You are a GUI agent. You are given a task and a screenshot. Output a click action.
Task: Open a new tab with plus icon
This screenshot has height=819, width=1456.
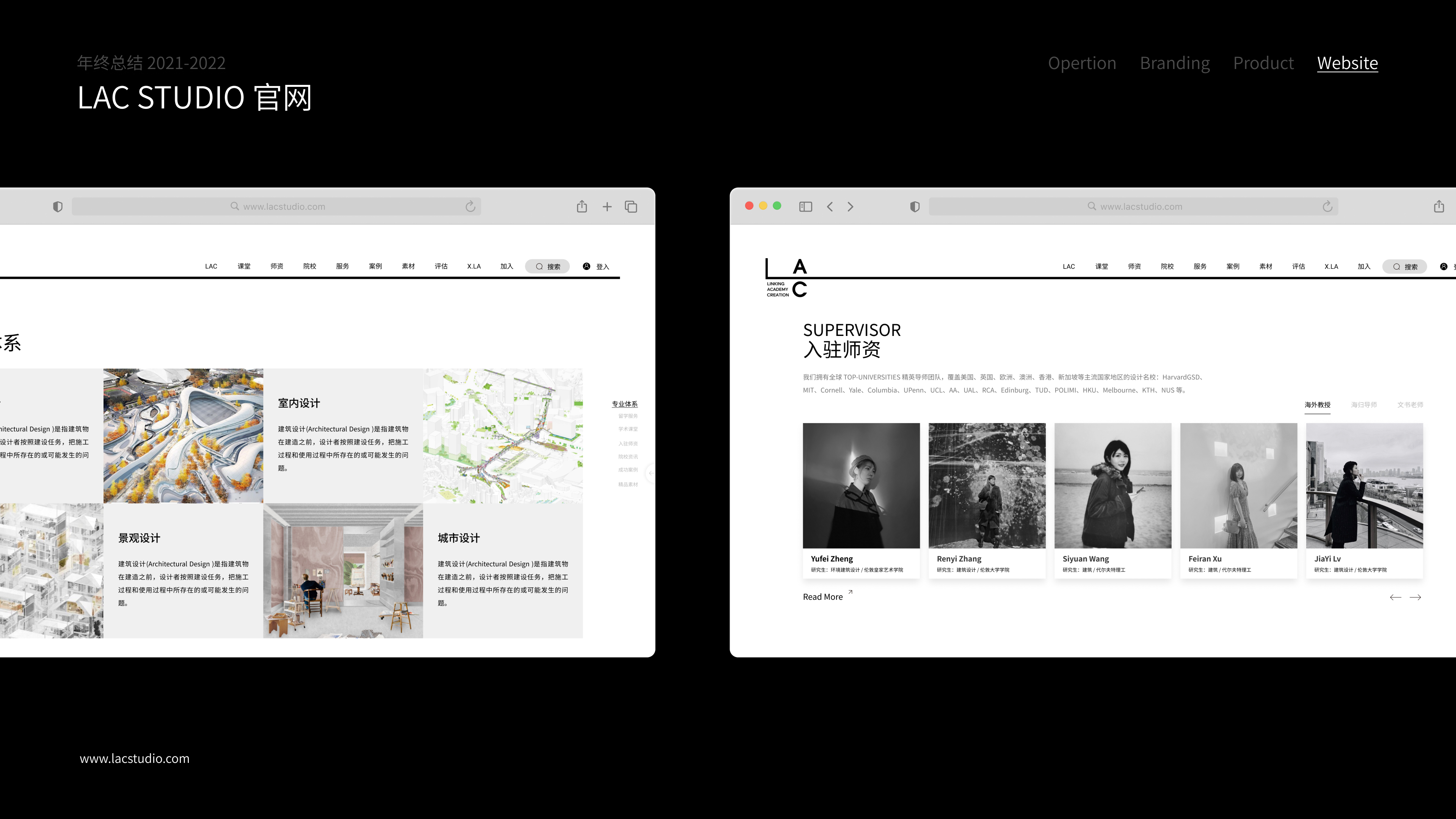click(607, 207)
